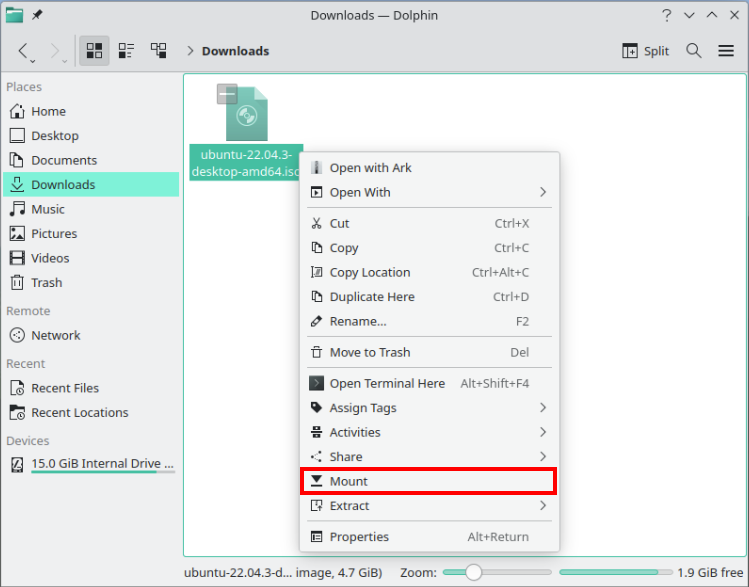749x587 pixels.
Task: Click the Network globe icon
Action: [17, 335]
